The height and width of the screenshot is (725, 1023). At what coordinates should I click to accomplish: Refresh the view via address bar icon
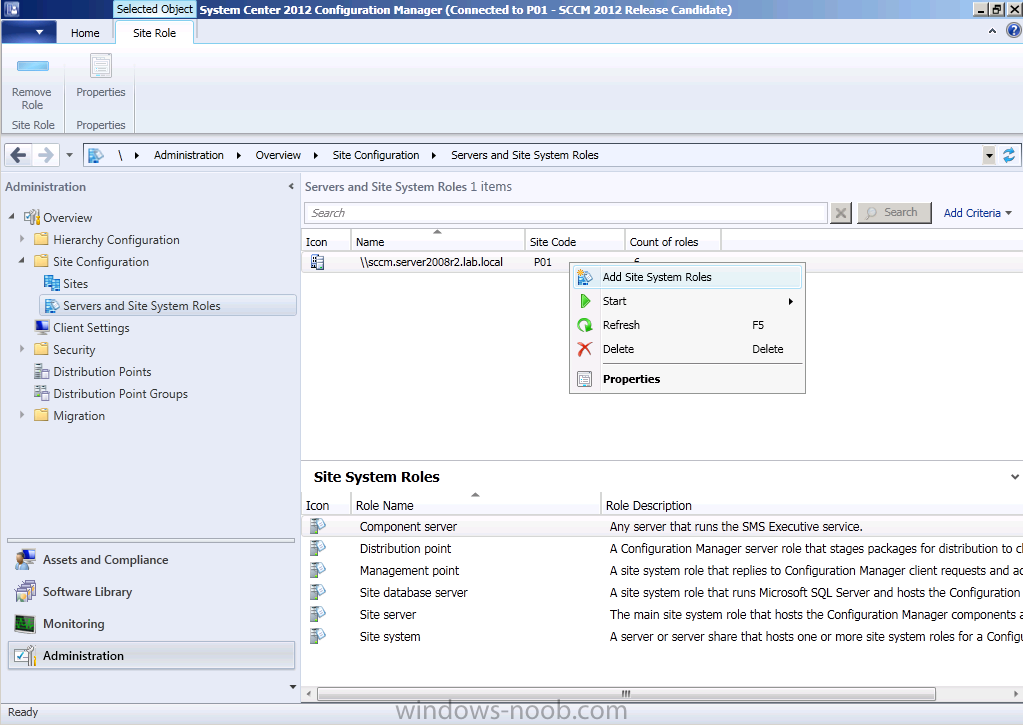1009,155
